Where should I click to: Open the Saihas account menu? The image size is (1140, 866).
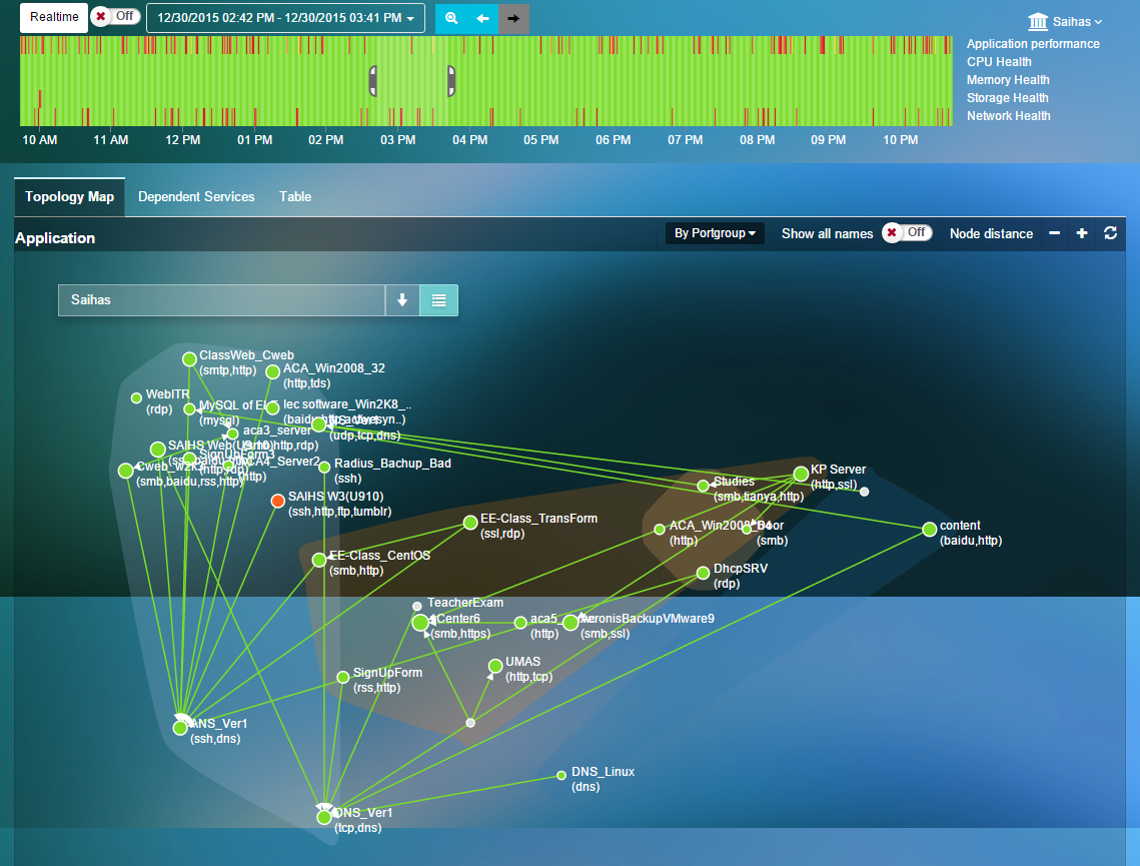(1065, 21)
